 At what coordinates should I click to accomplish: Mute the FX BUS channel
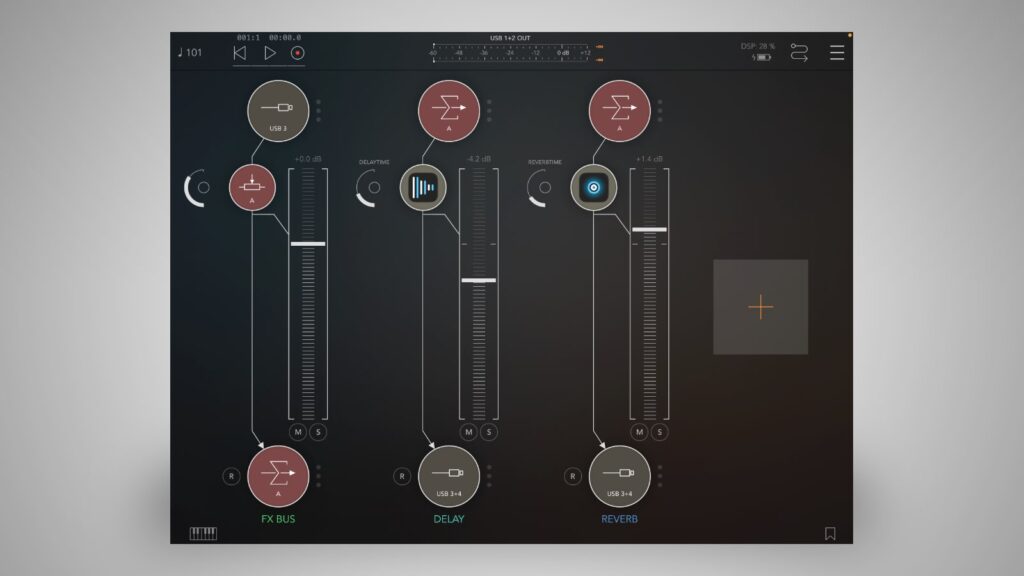(298, 432)
